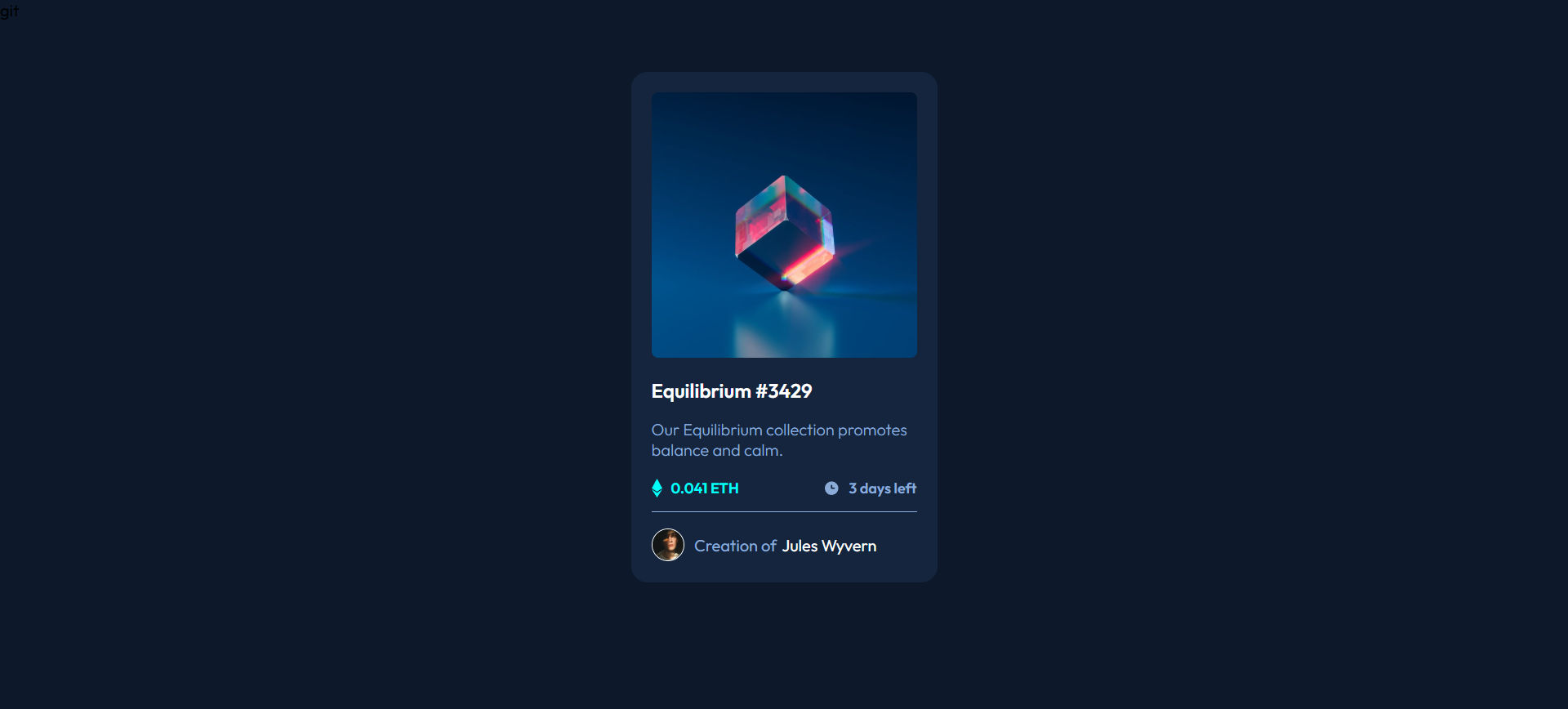
Task: Select the 3 days left label
Action: coord(882,488)
